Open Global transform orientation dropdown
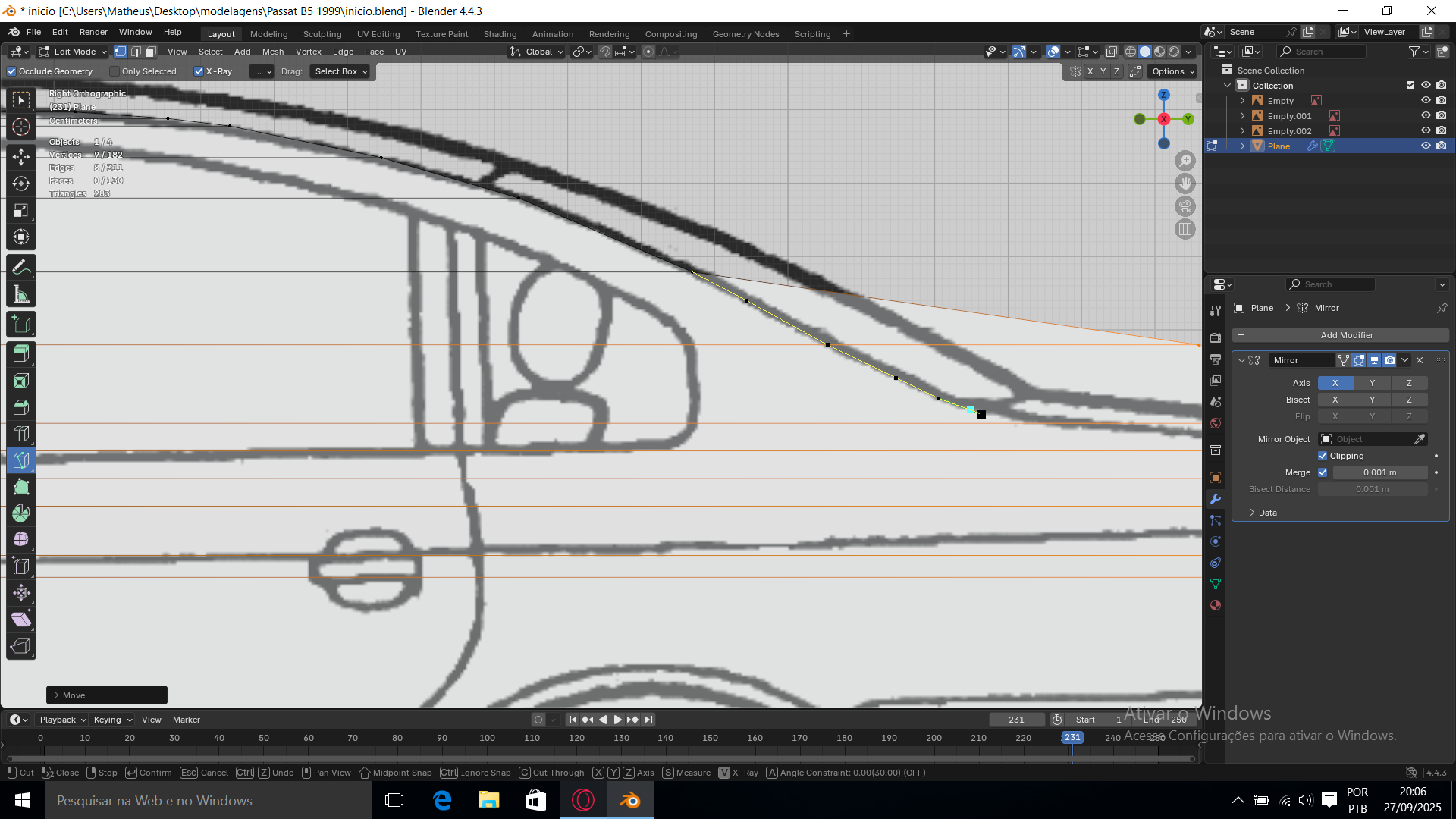This screenshot has width=1456, height=819. pos(538,52)
